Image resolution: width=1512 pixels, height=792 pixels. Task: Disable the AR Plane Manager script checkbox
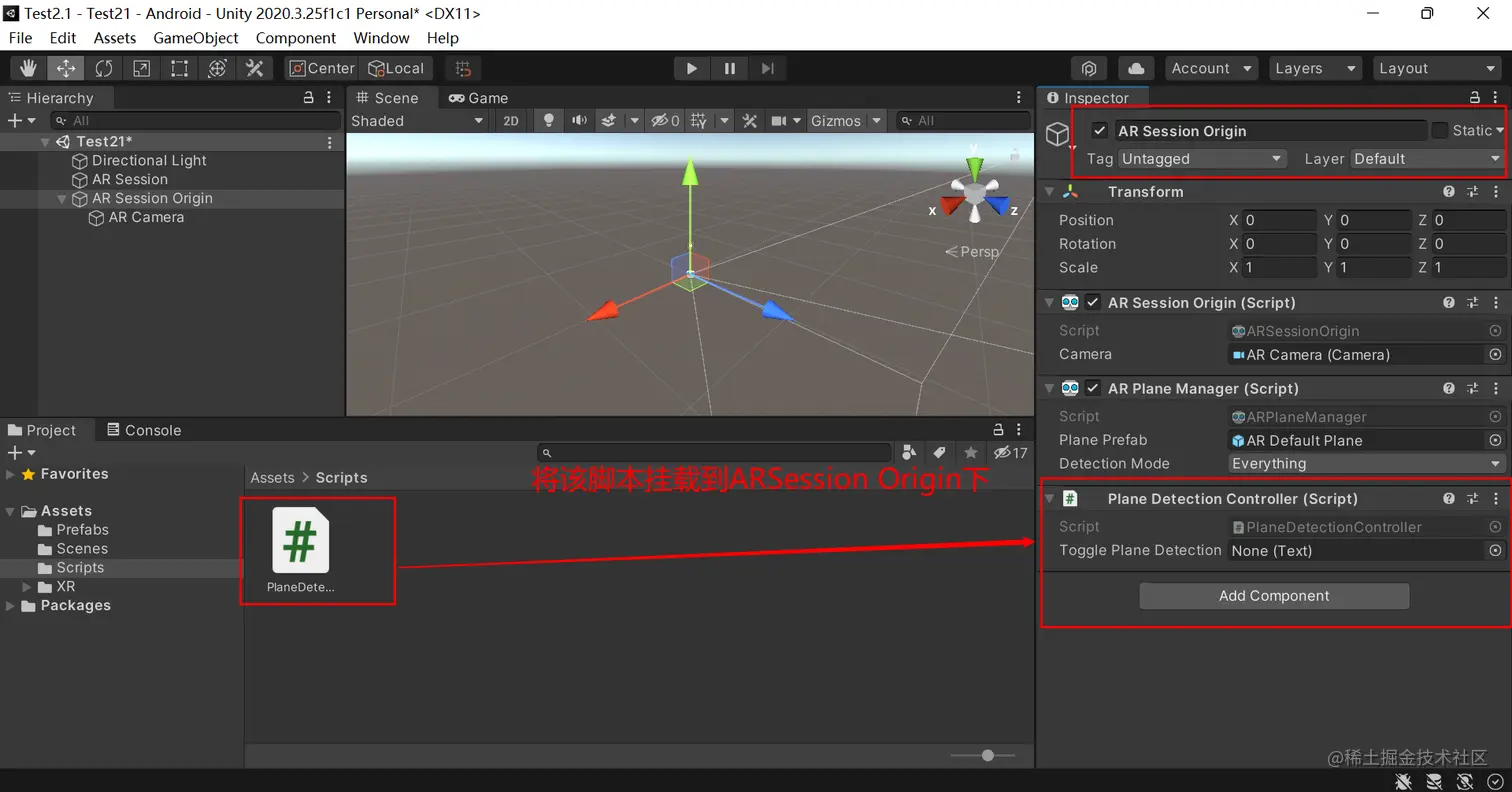tap(1093, 388)
